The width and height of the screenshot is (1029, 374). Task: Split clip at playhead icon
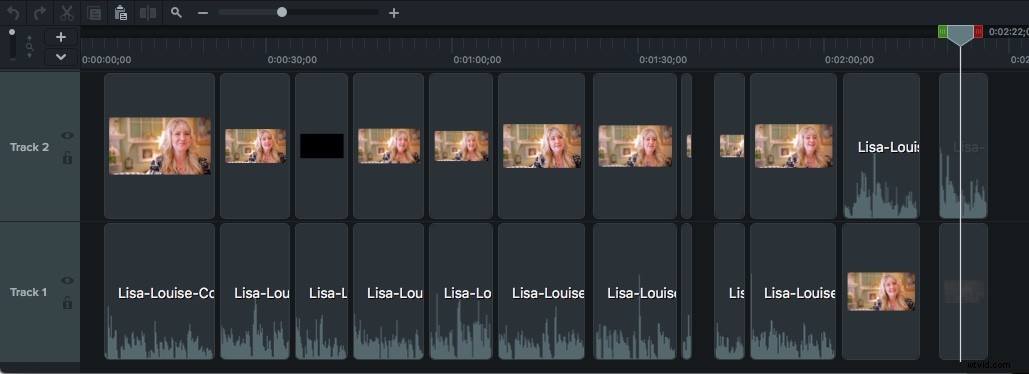tap(148, 12)
